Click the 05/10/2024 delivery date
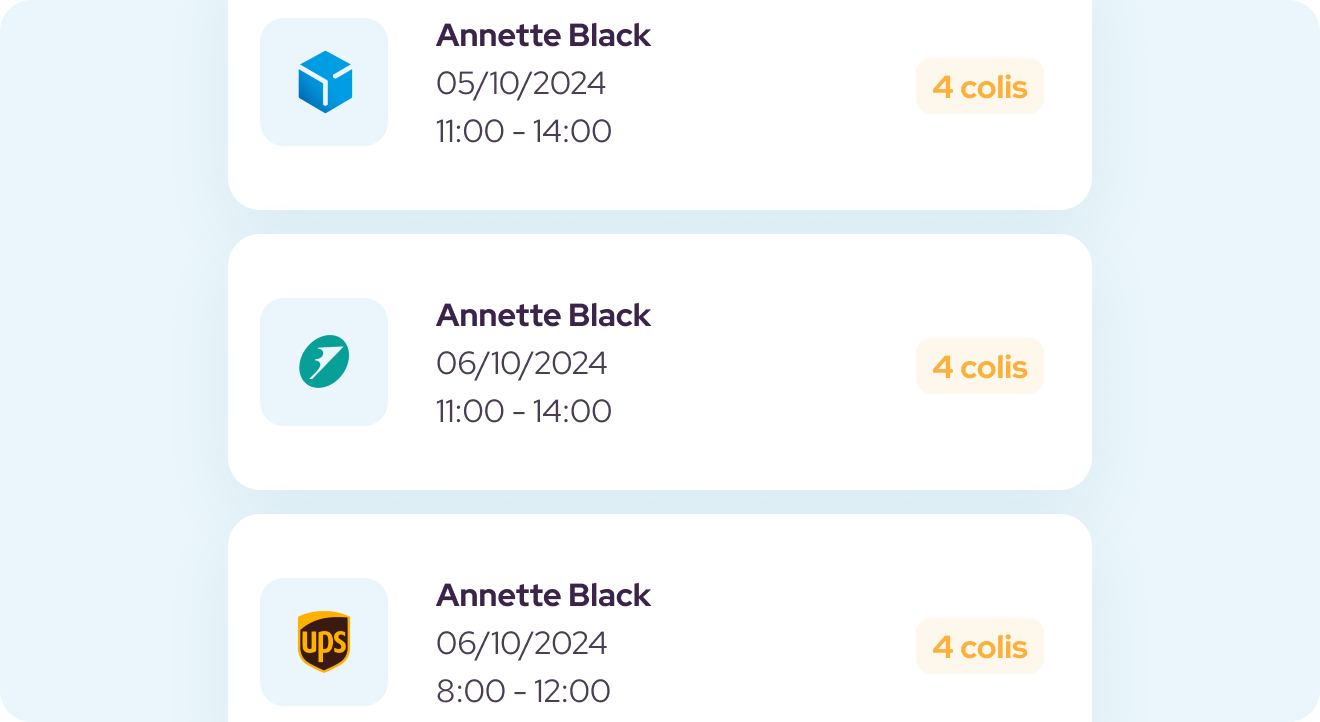 point(521,84)
